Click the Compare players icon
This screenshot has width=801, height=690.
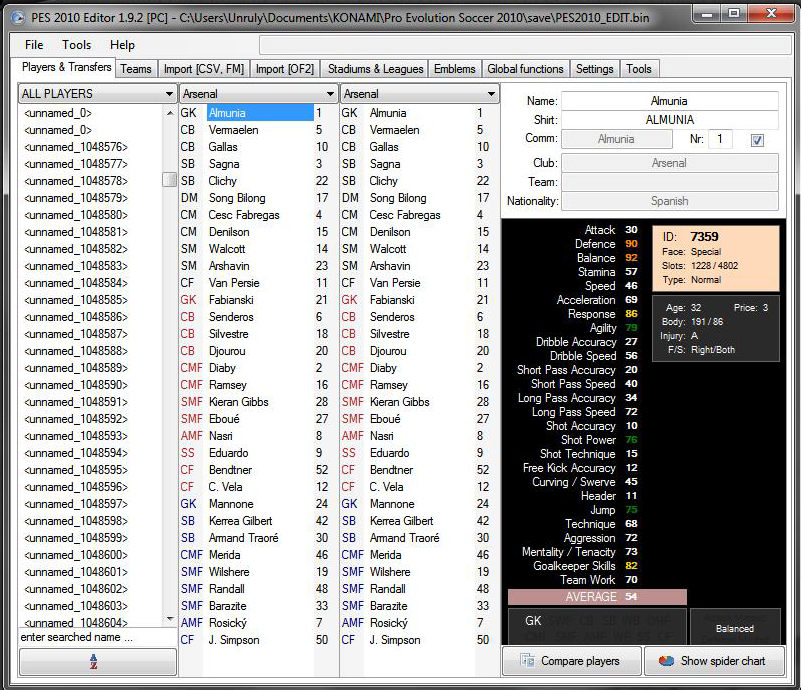tap(527, 660)
